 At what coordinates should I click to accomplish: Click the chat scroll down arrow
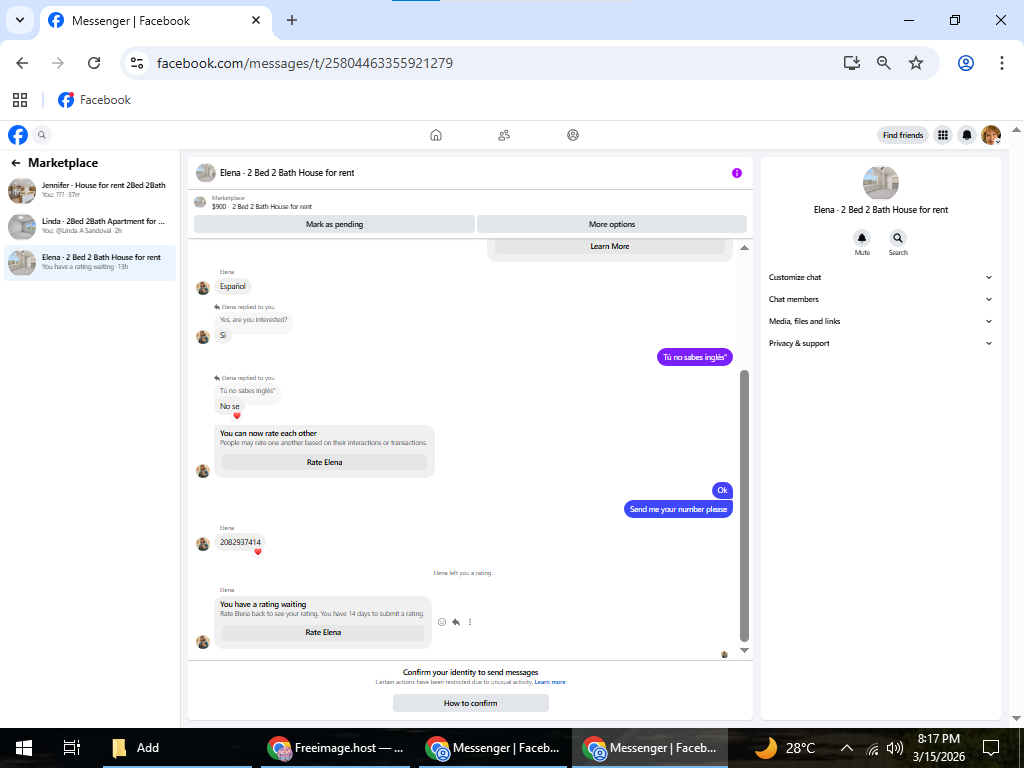[744, 650]
